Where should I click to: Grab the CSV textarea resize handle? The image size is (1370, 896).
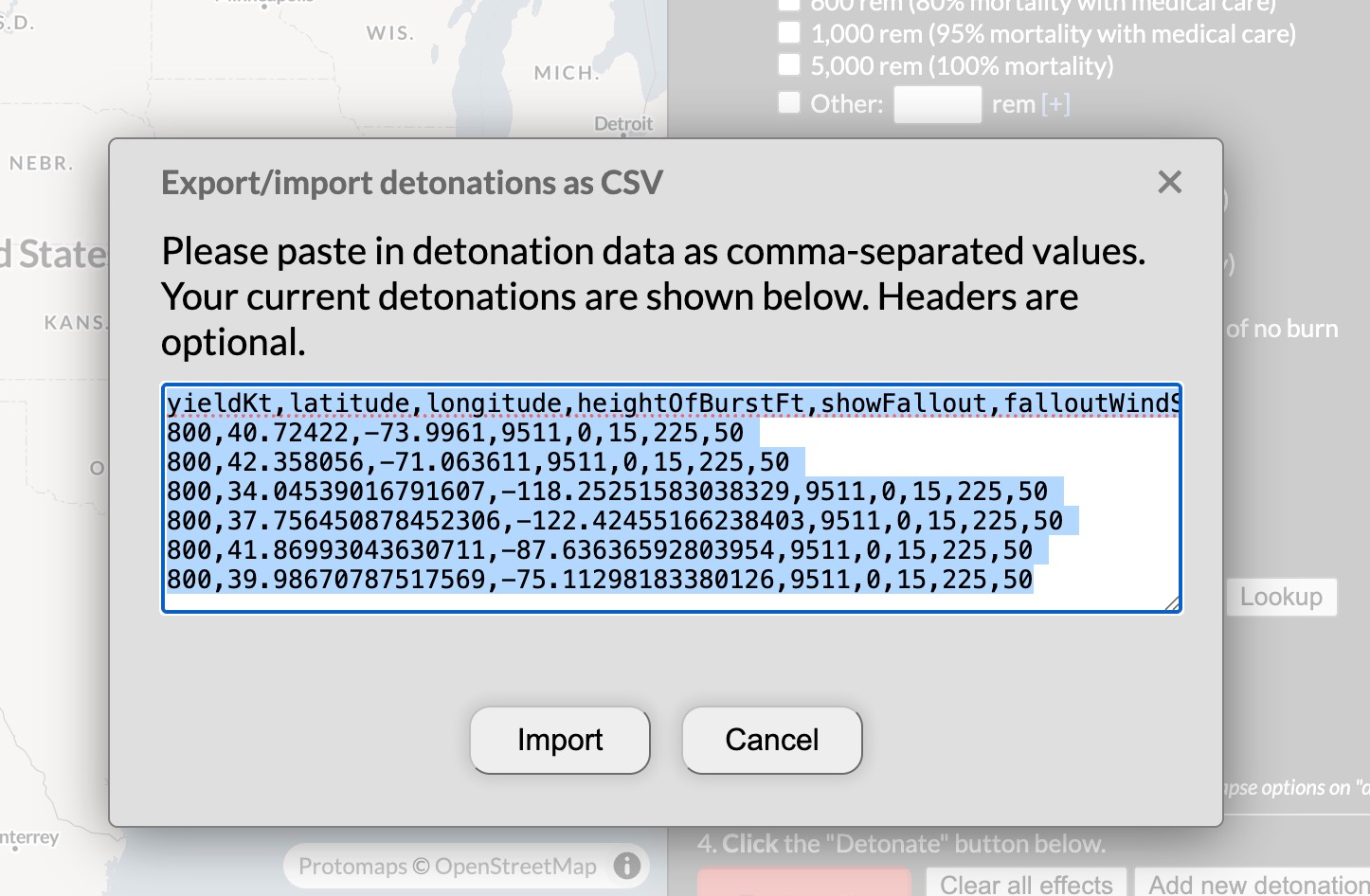1173,603
